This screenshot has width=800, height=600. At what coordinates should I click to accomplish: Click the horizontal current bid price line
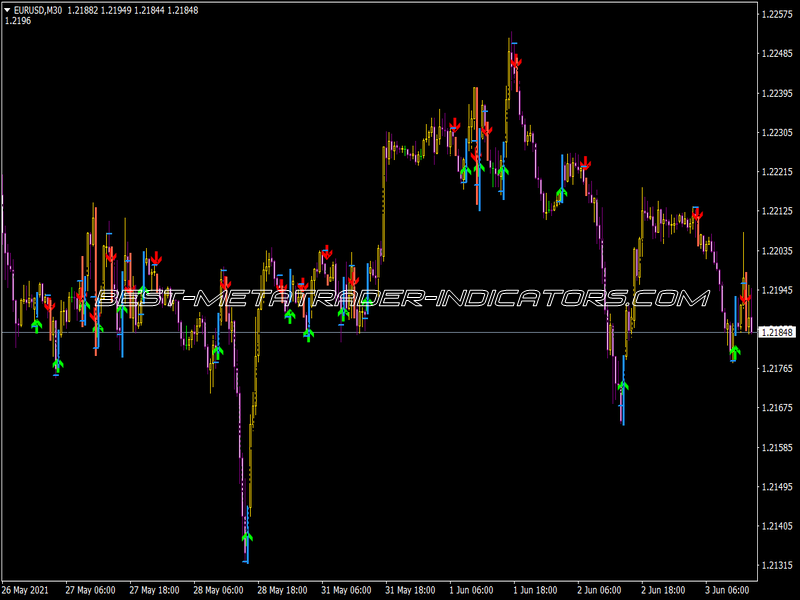point(379,333)
